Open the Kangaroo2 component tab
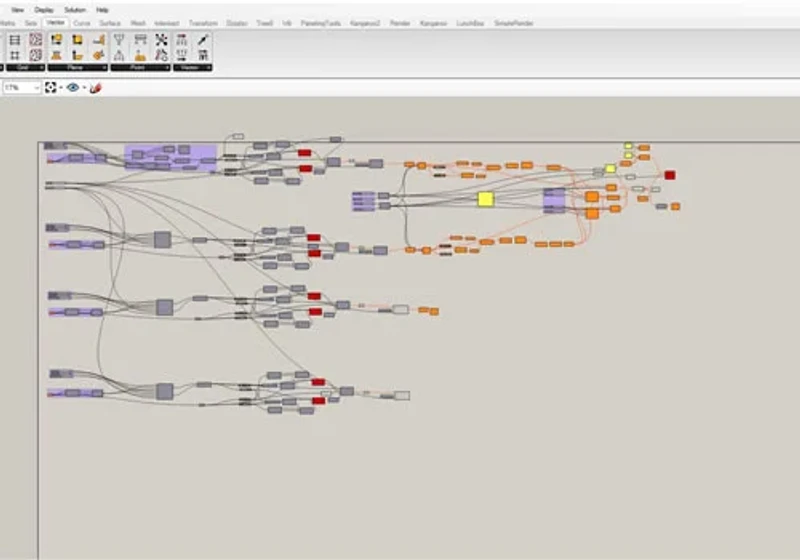The width and height of the screenshot is (800, 560). [x=365, y=23]
